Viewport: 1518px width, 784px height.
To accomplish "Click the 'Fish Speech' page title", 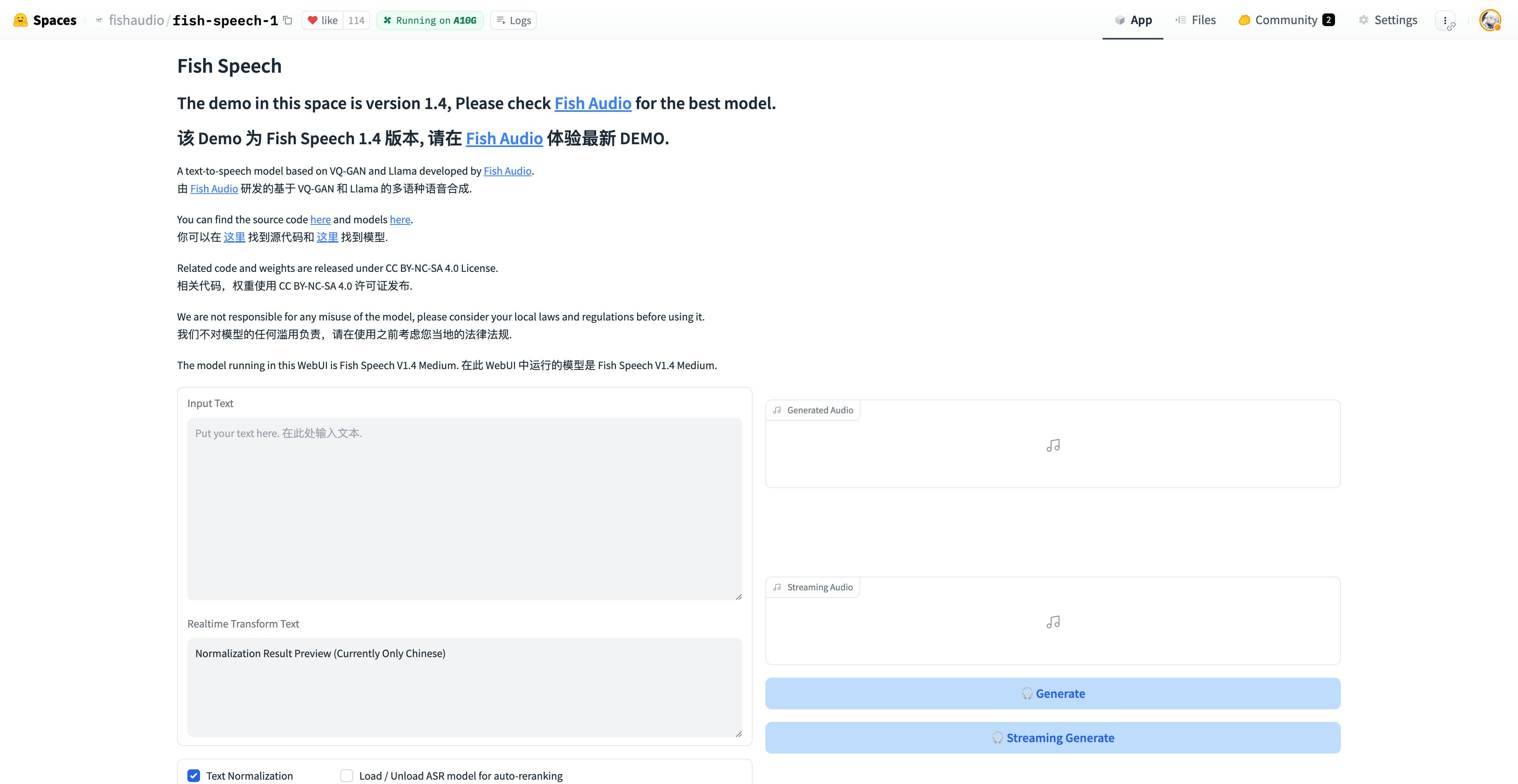I will (229, 66).
